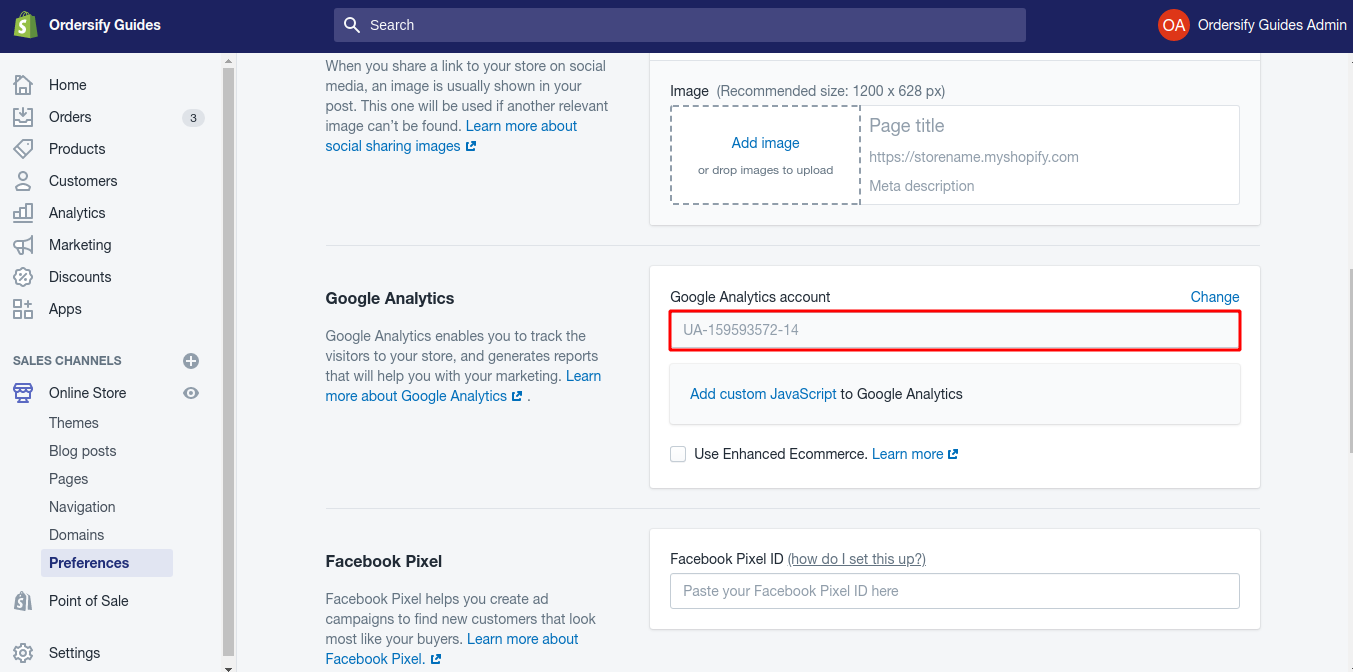Enable Use Enhanced Ecommerce checkbox

[678, 454]
